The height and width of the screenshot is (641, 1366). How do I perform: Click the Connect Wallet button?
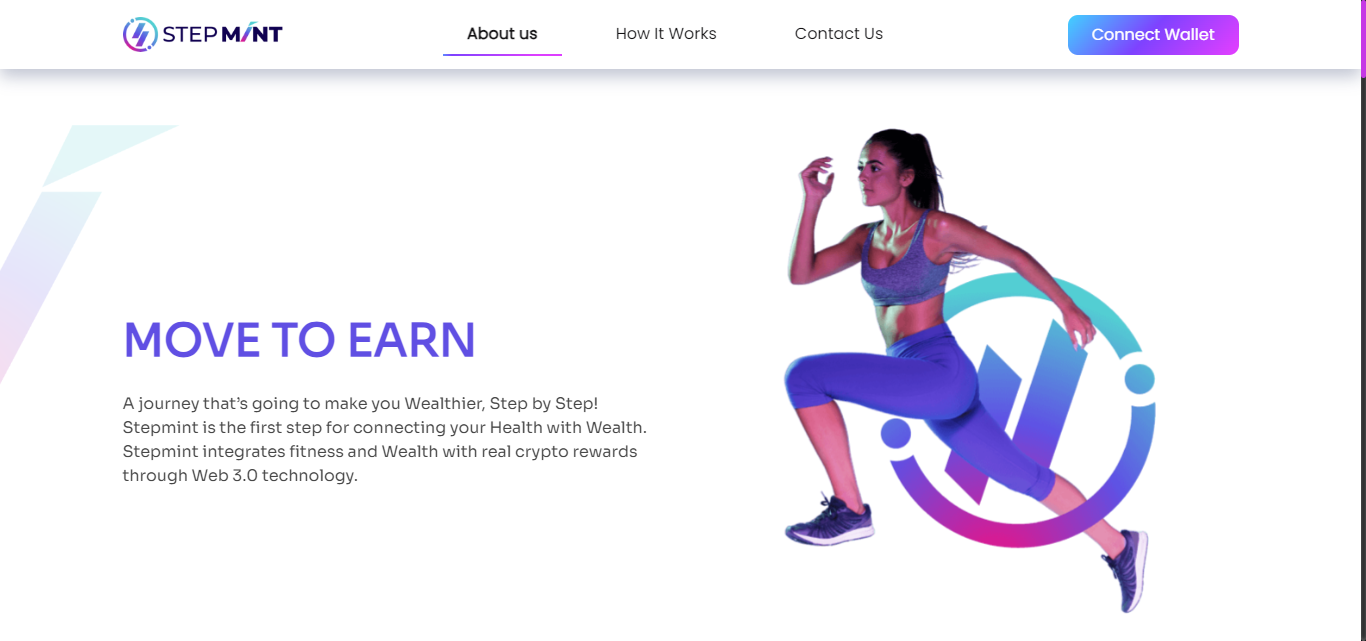pos(1153,35)
